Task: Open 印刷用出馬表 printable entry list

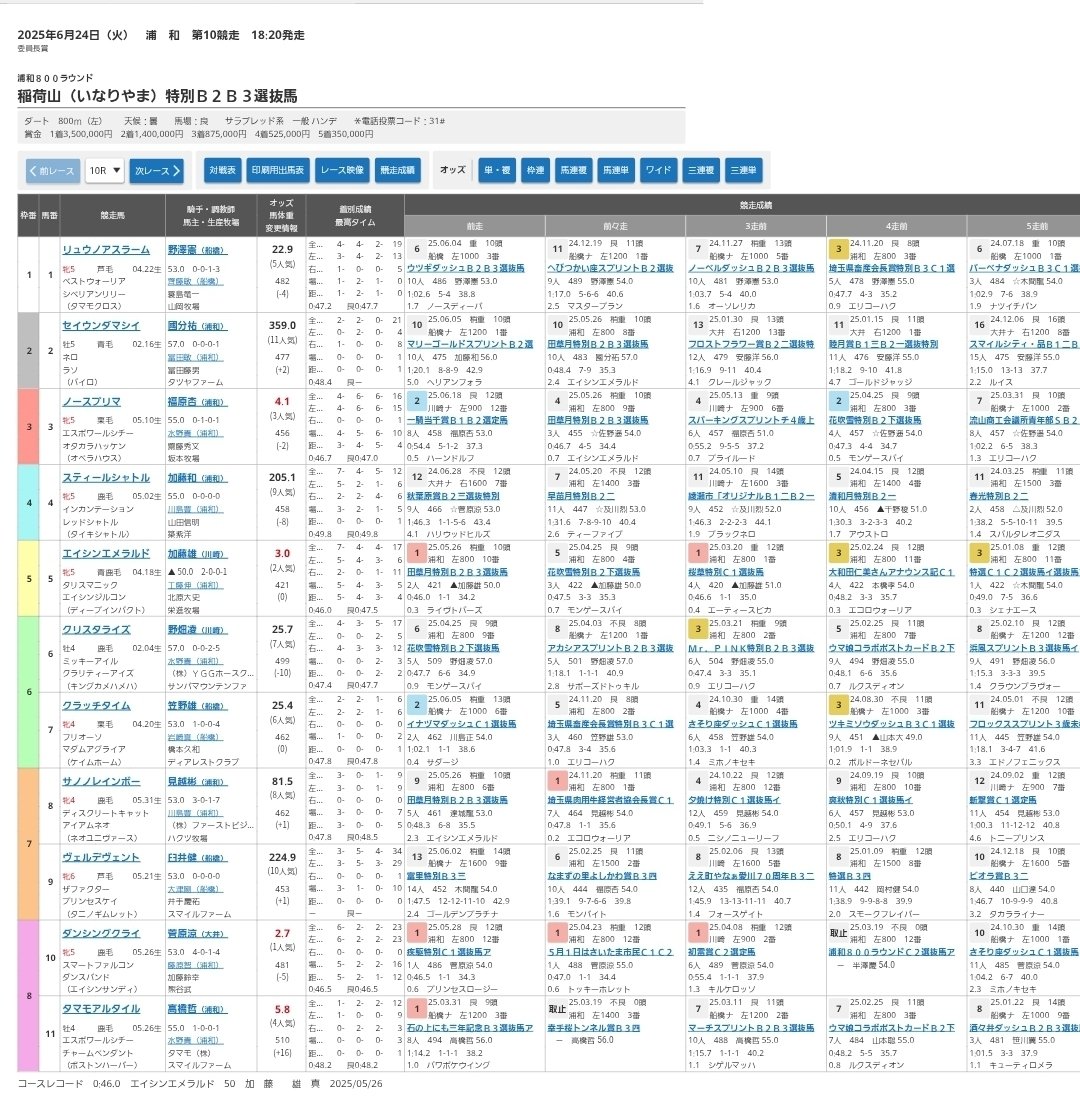Action: coord(278,170)
